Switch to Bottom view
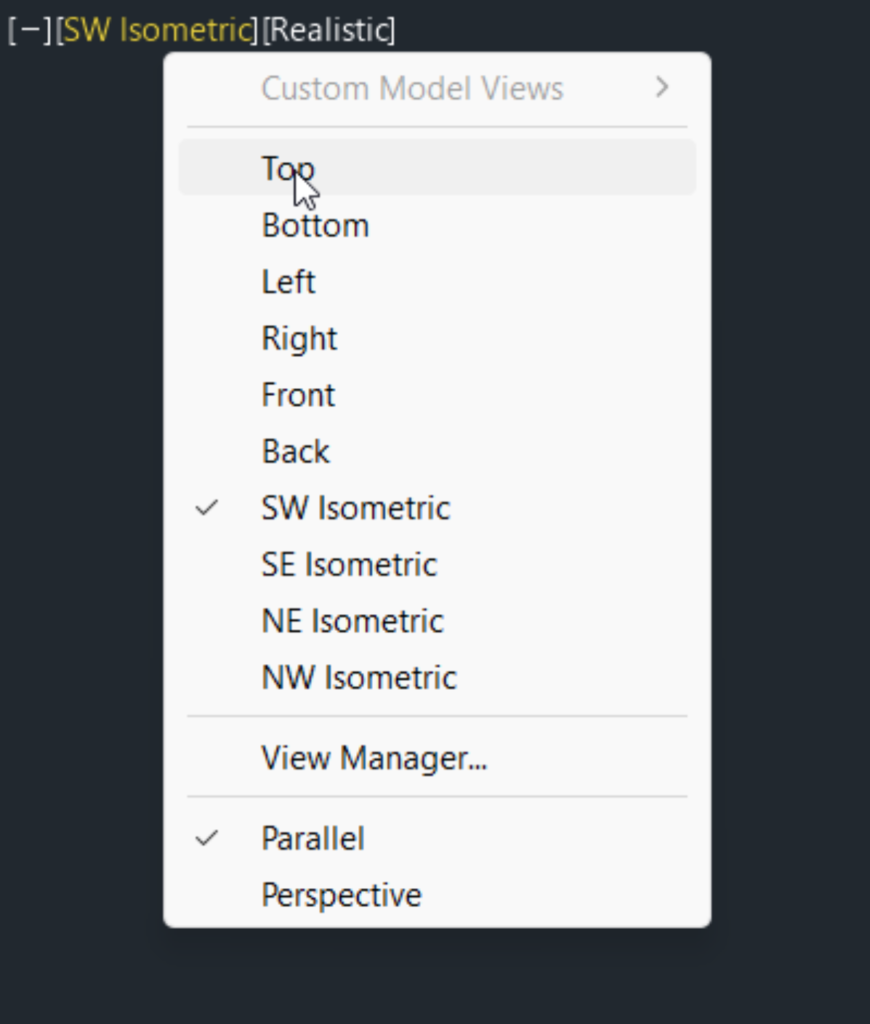 (x=315, y=225)
